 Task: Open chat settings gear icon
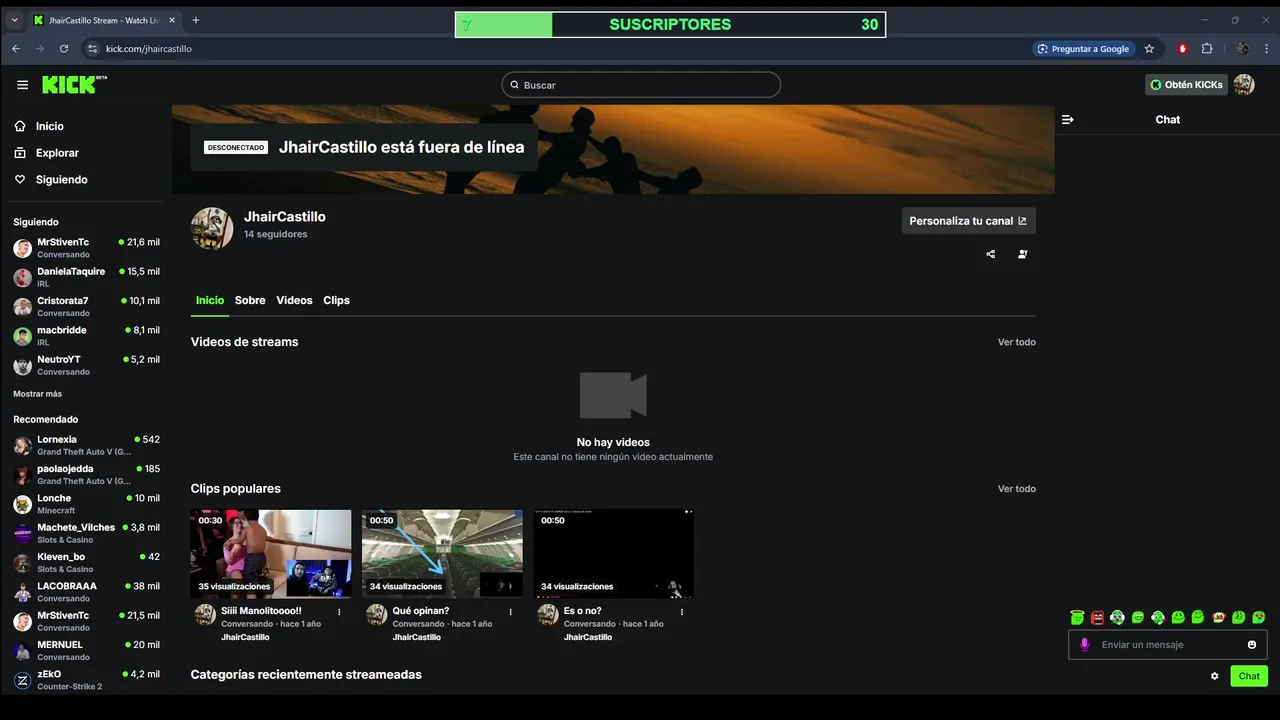1215,676
